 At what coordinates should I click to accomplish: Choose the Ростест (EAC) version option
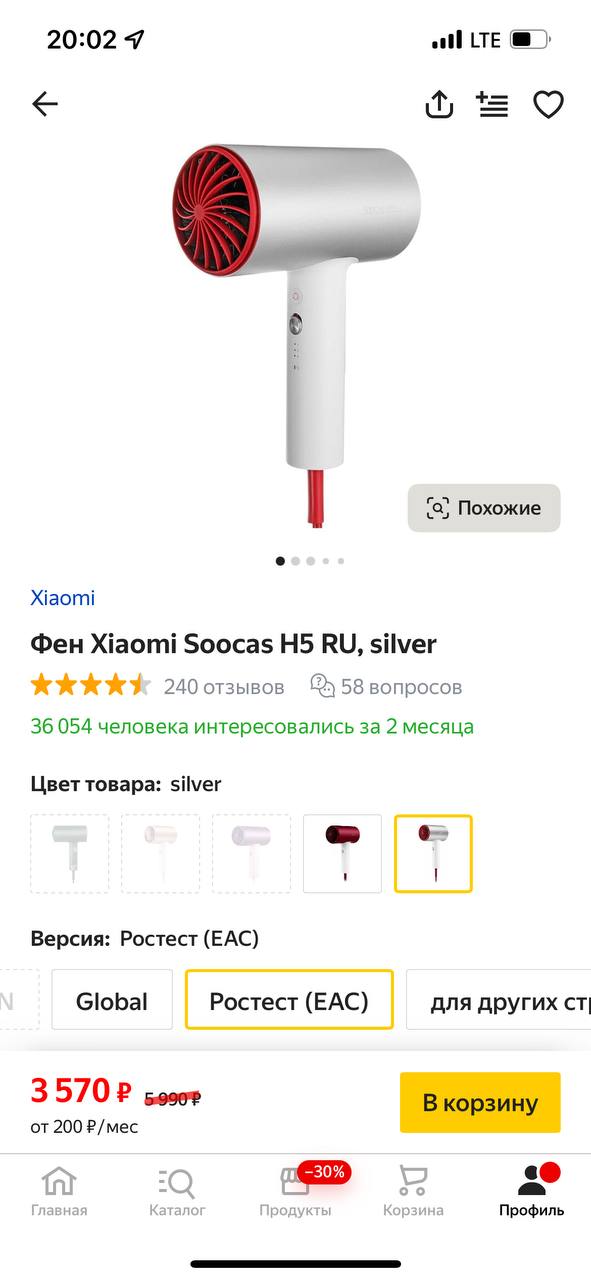[289, 1001]
